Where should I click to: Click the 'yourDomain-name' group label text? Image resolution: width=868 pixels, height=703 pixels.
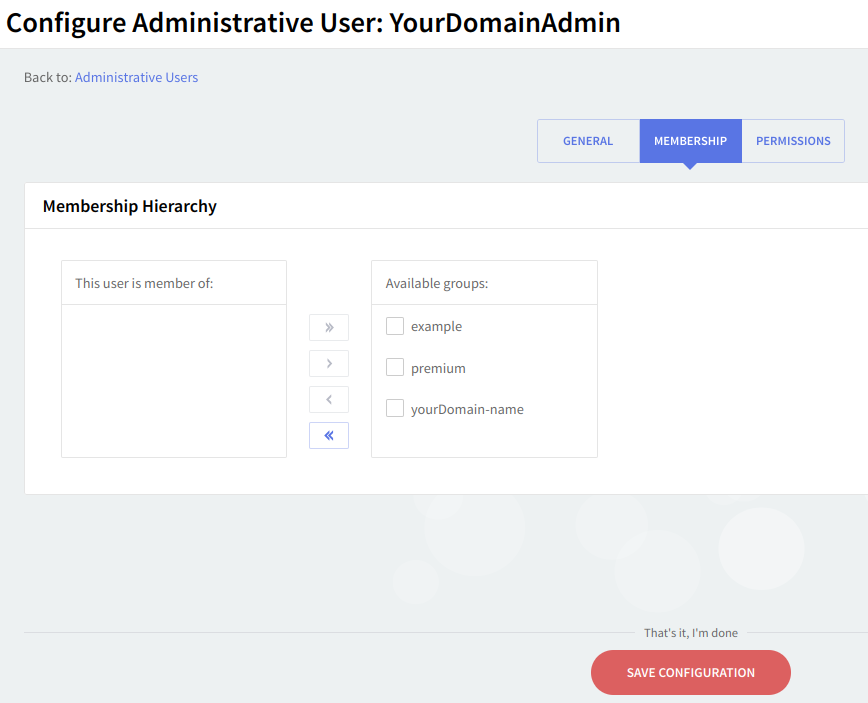point(467,409)
